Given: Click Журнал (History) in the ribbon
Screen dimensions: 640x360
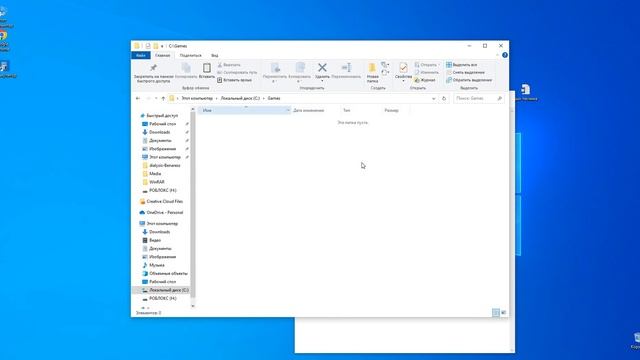Looking at the screenshot, I should click(424, 80).
